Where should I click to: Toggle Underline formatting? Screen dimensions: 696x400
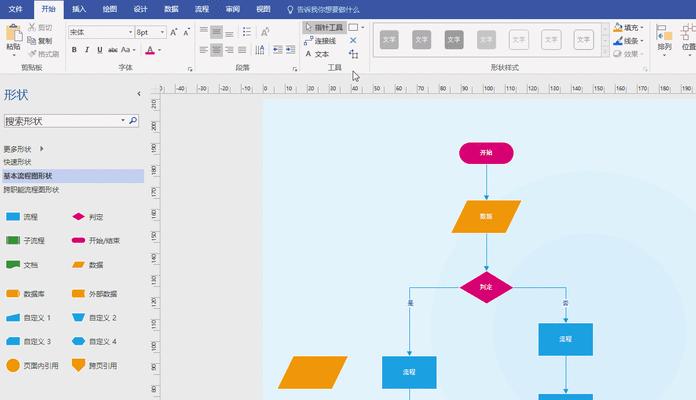pyautogui.click(x=100, y=50)
